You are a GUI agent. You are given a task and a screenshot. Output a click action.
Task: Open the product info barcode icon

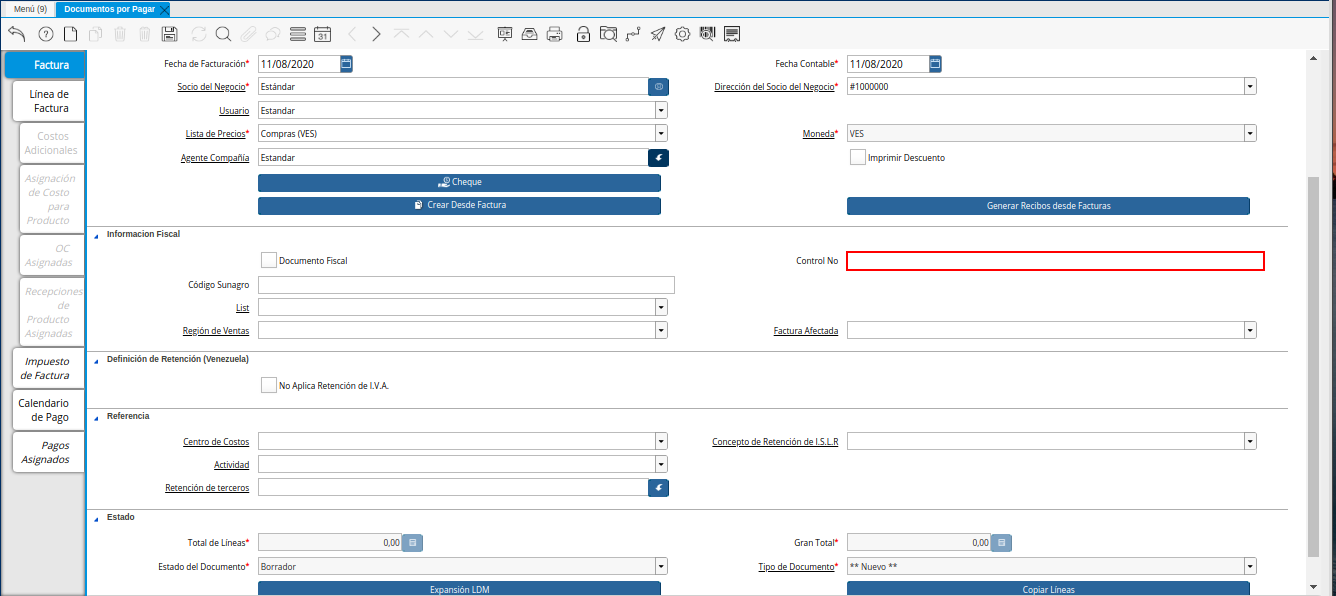(x=707, y=34)
